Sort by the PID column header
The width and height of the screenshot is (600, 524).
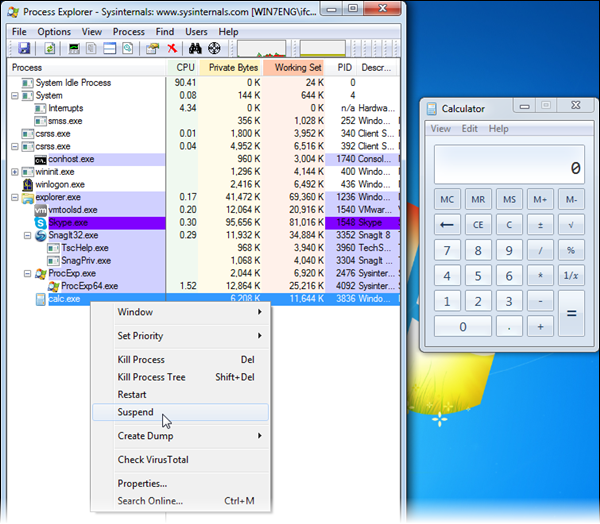click(341, 68)
